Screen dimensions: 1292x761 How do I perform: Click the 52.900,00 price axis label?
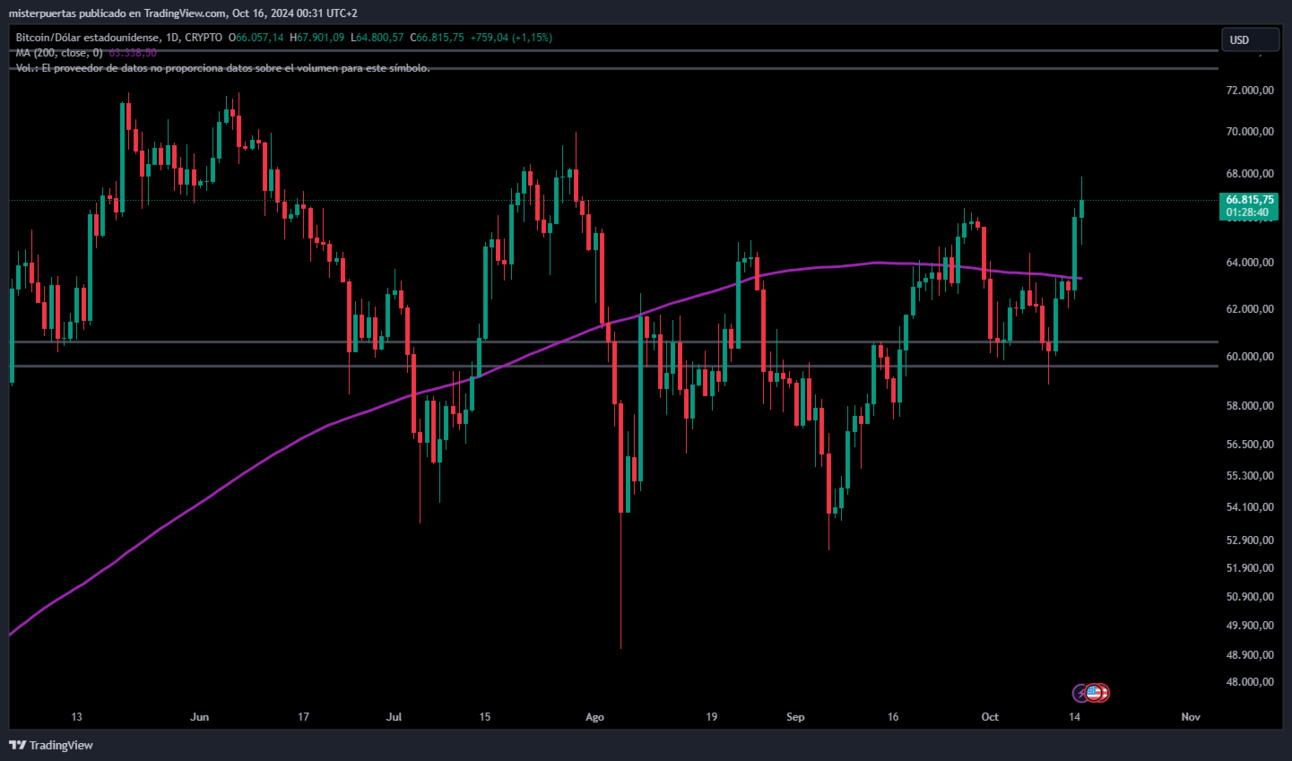(x=1250, y=540)
